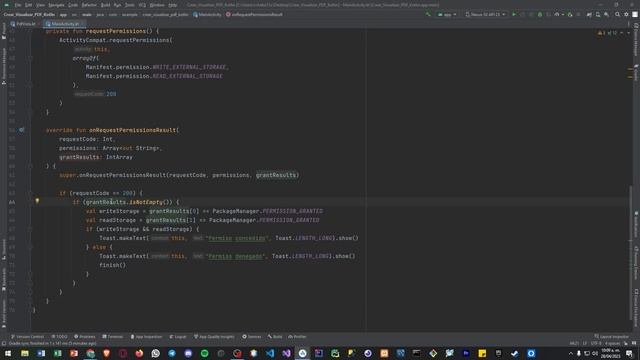Click the Make Project hammer icon
The width and height of the screenshot is (640, 360).
coord(428,14)
